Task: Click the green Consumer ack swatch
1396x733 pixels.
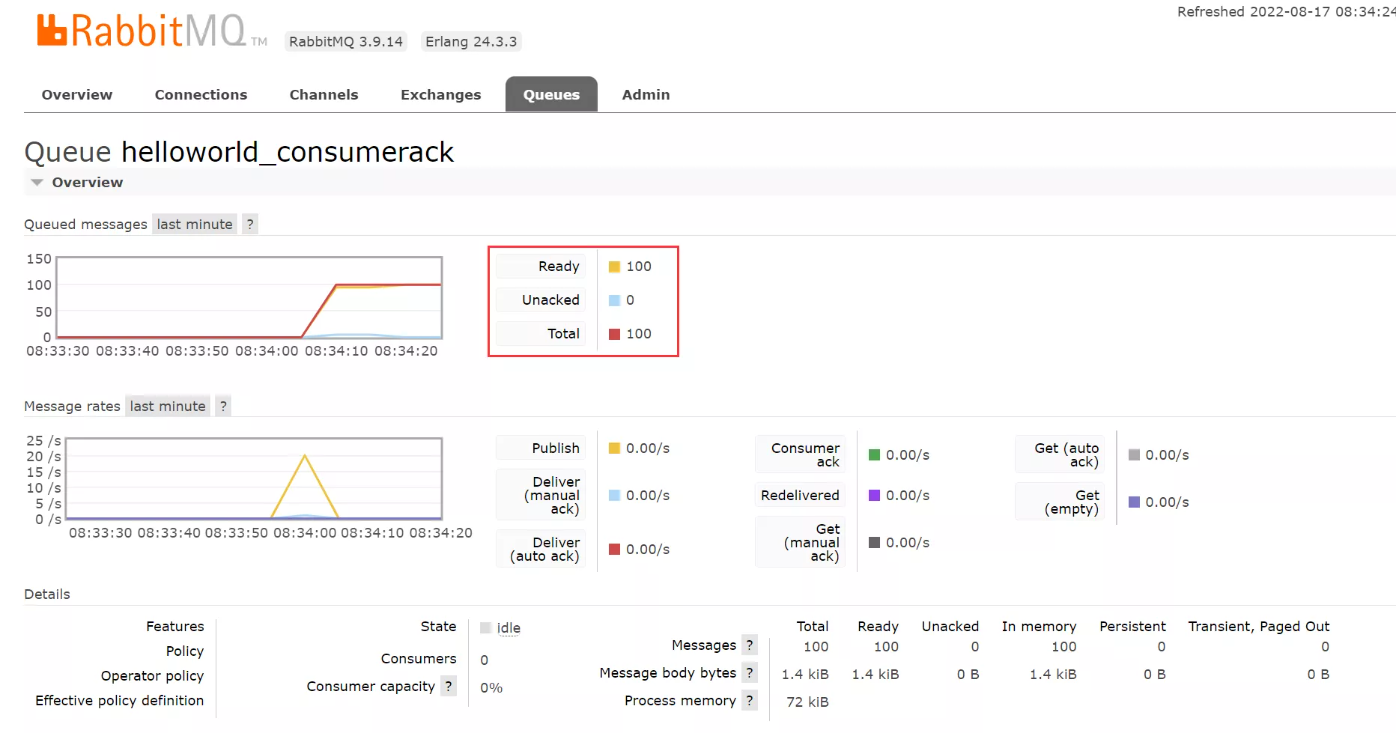Action: (875, 455)
